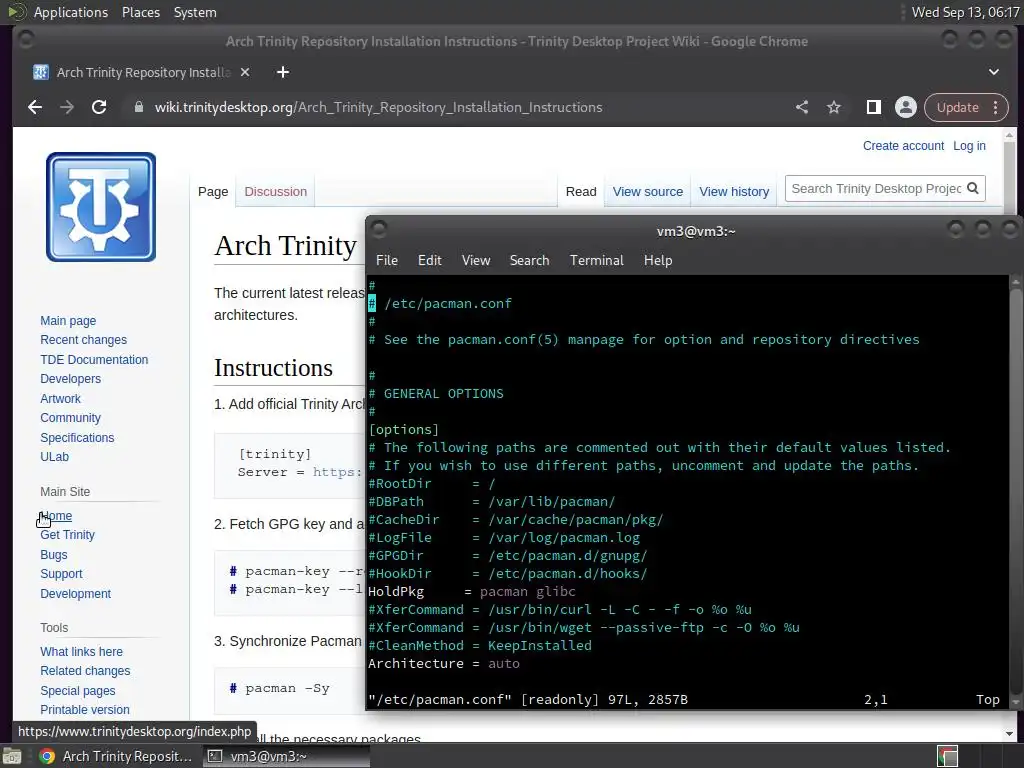Open the View source tab
This screenshot has height=768, width=1024.
click(x=647, y=191)
